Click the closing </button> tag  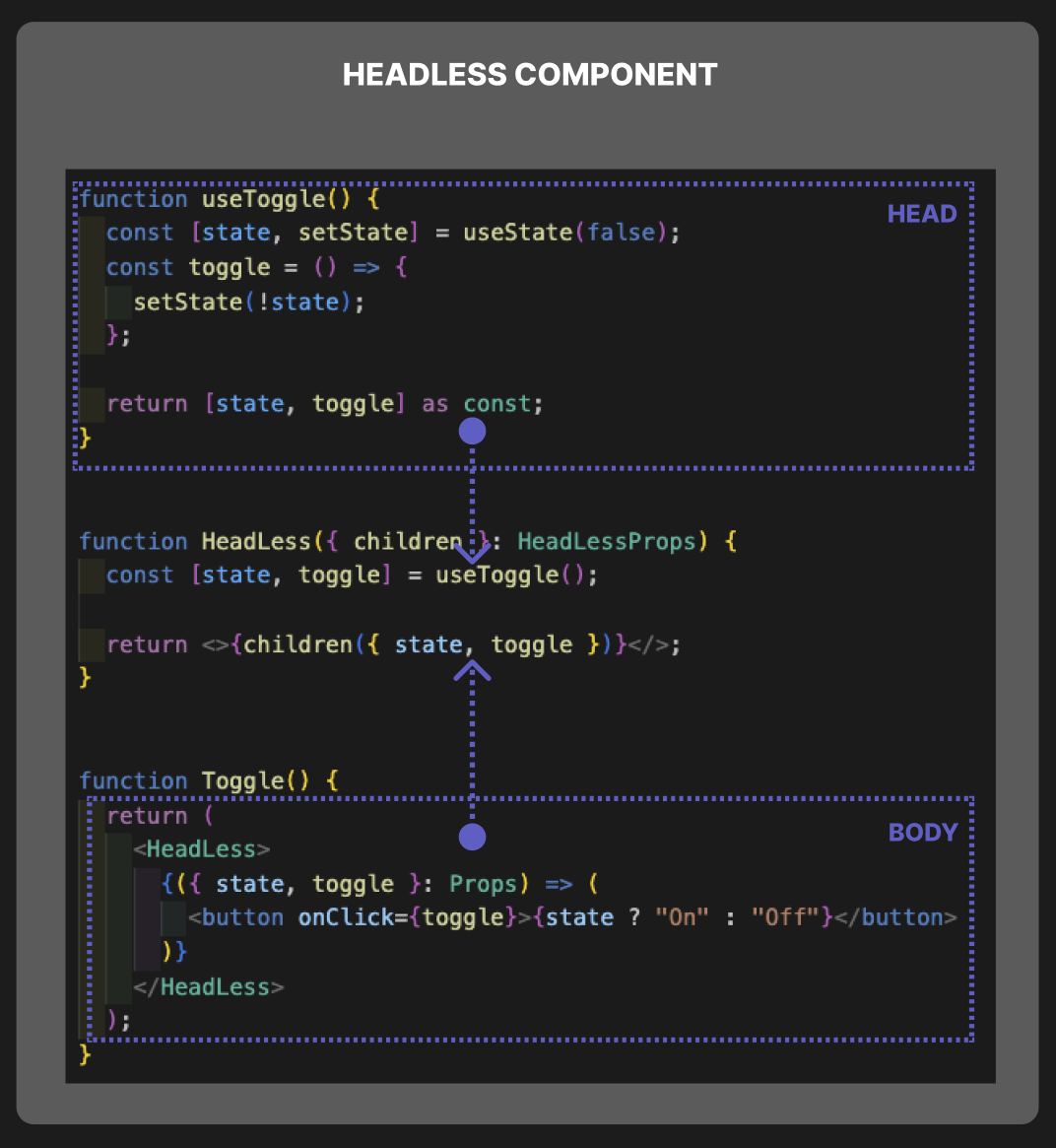(895, 917)
